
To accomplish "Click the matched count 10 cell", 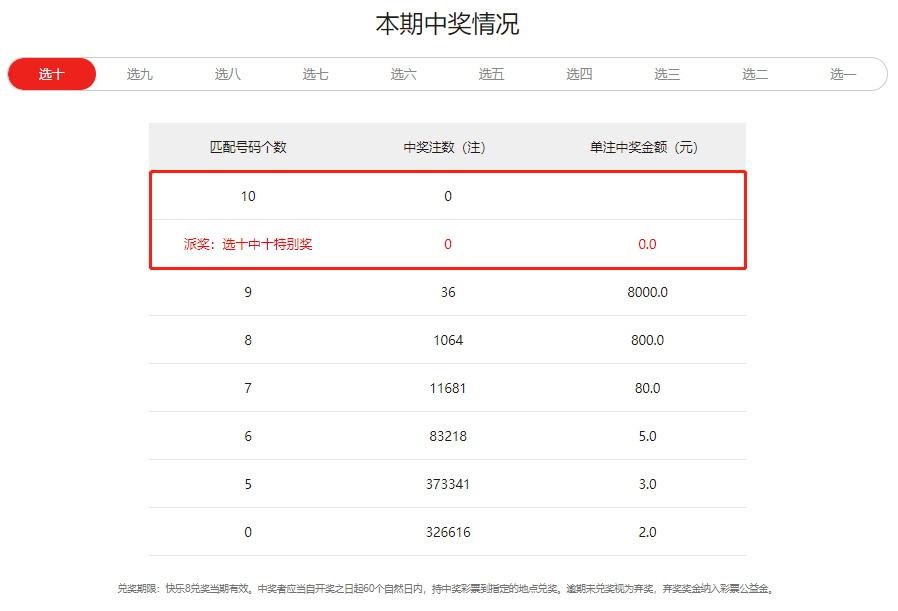I will (248, 196).
